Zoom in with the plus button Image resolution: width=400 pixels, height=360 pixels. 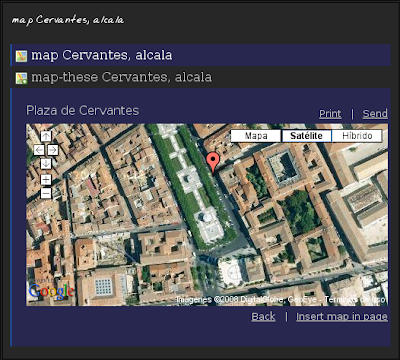(46, 180)
